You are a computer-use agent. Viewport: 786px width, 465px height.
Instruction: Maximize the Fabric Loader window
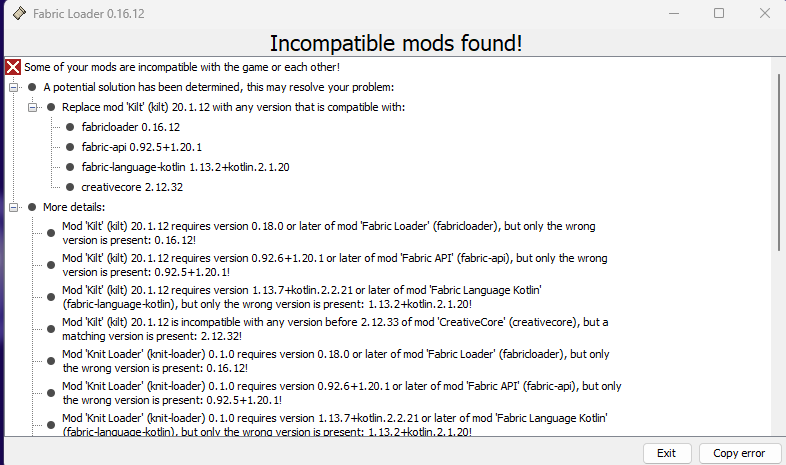[719, 13]
